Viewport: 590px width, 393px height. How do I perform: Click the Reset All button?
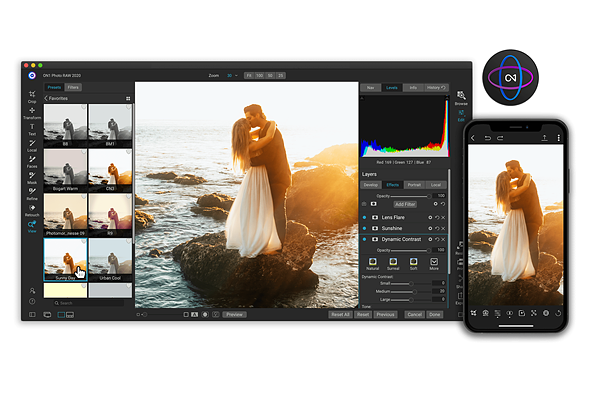click(x=340, y=314)
